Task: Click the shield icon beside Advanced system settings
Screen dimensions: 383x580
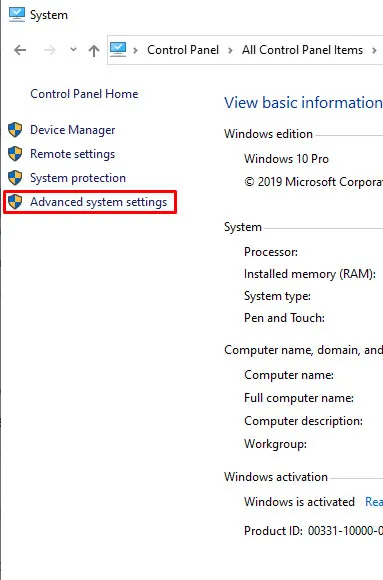Action: point(15,202)
